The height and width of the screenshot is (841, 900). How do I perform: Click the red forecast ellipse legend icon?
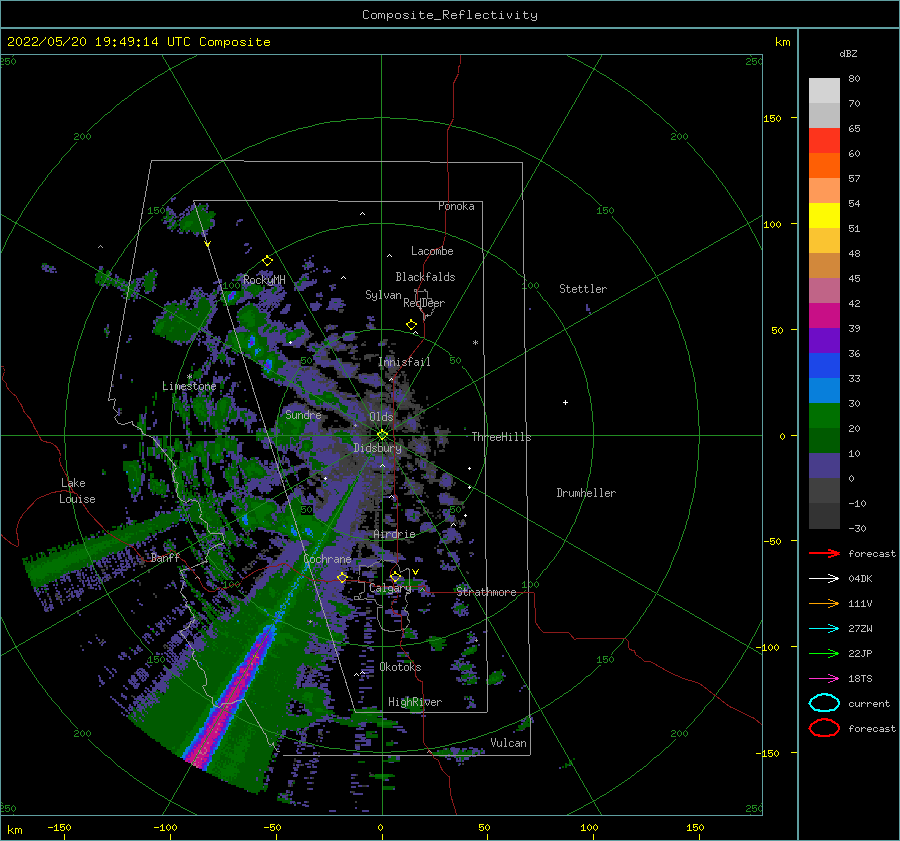click(x=824, y=728)
